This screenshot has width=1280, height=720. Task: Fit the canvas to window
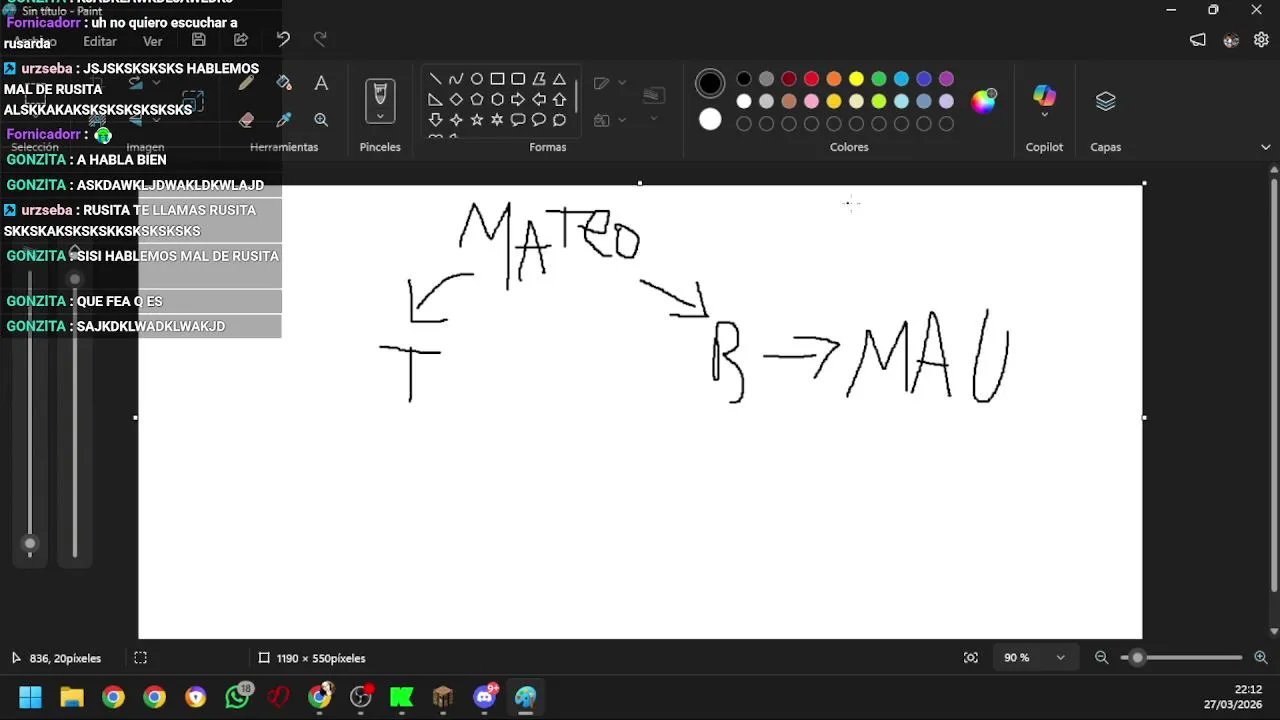[971, 658]
